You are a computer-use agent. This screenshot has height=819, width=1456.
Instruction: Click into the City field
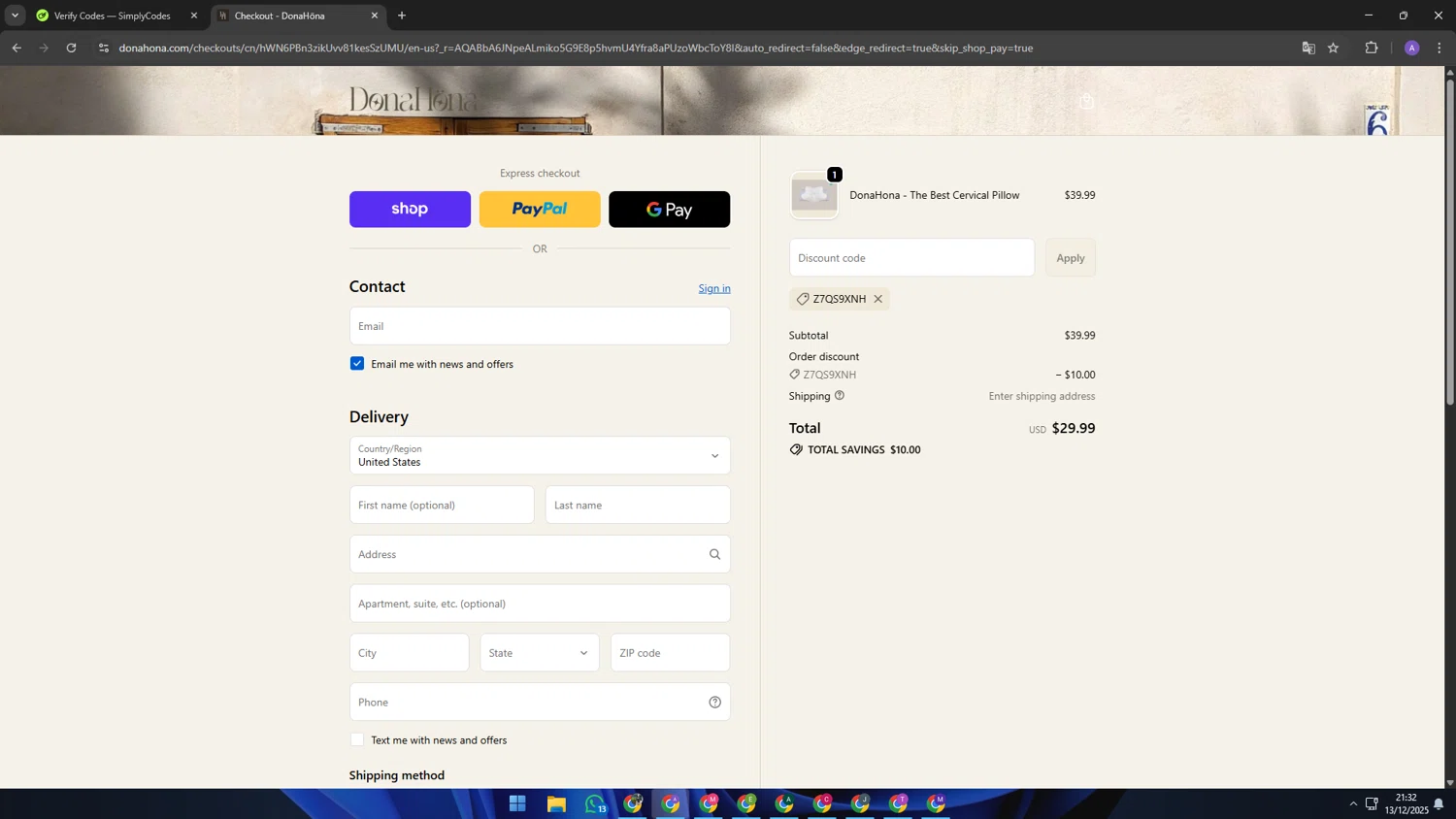click(409, 653)
